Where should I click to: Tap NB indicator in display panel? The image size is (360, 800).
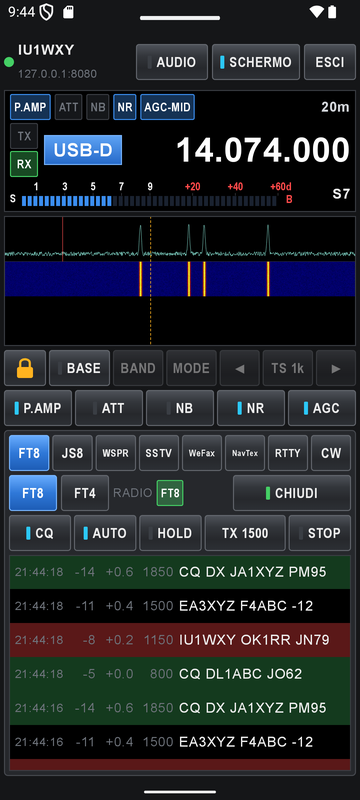[98, 107]
